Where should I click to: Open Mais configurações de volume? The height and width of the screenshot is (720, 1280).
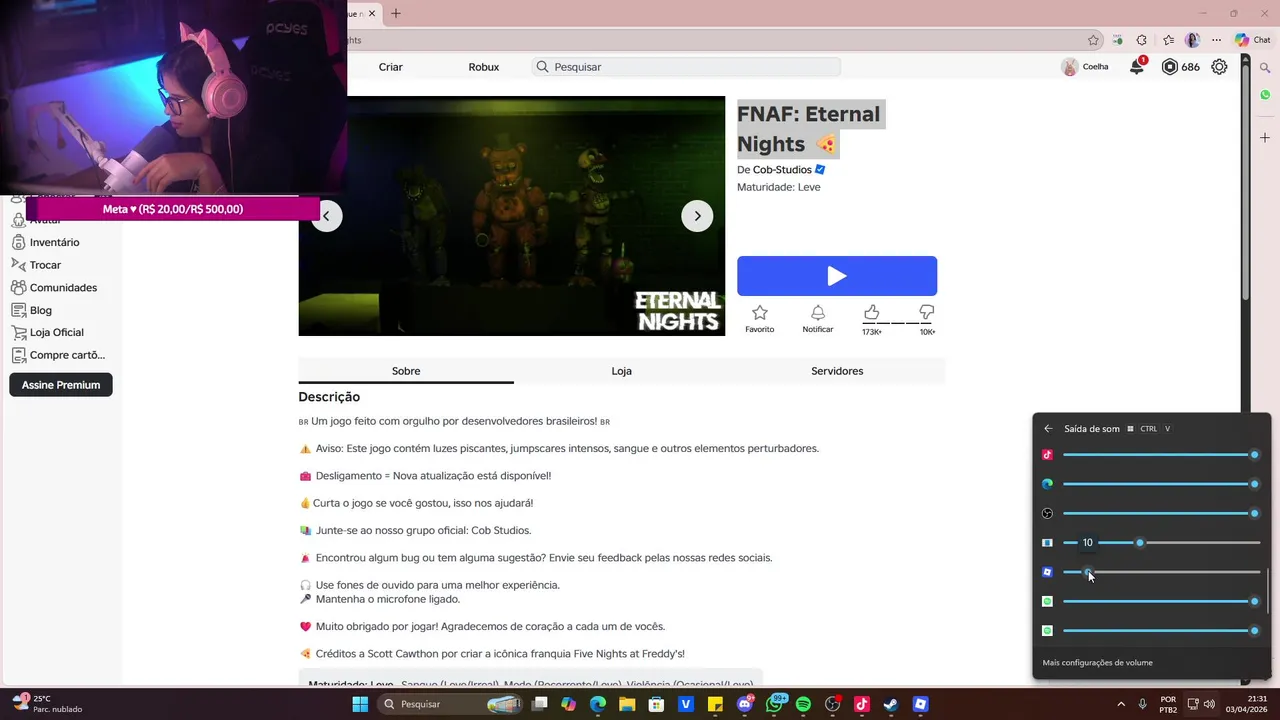pyautogui.click(x=1097, y=663)
